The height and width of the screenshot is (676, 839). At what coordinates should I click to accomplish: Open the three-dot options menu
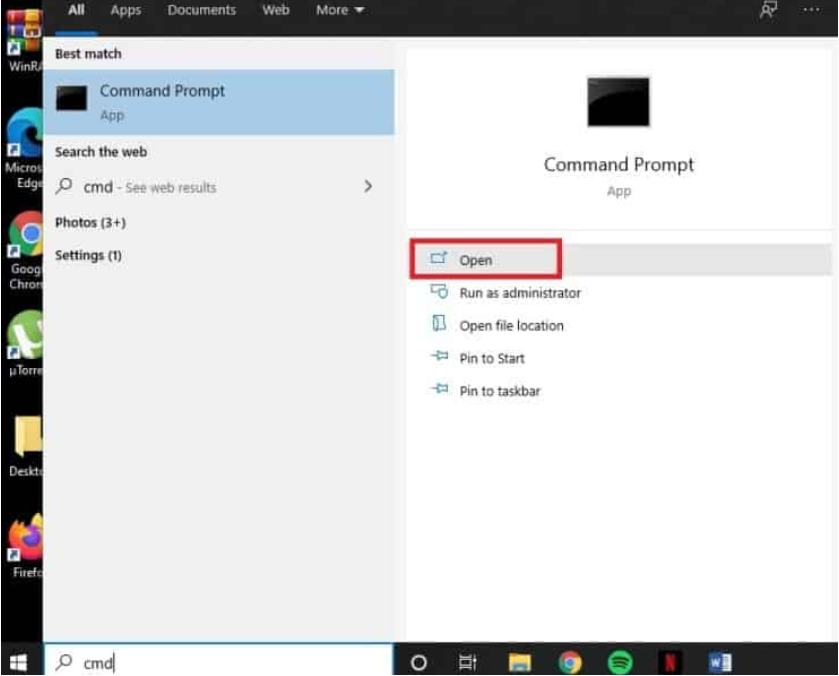point(811,10)
